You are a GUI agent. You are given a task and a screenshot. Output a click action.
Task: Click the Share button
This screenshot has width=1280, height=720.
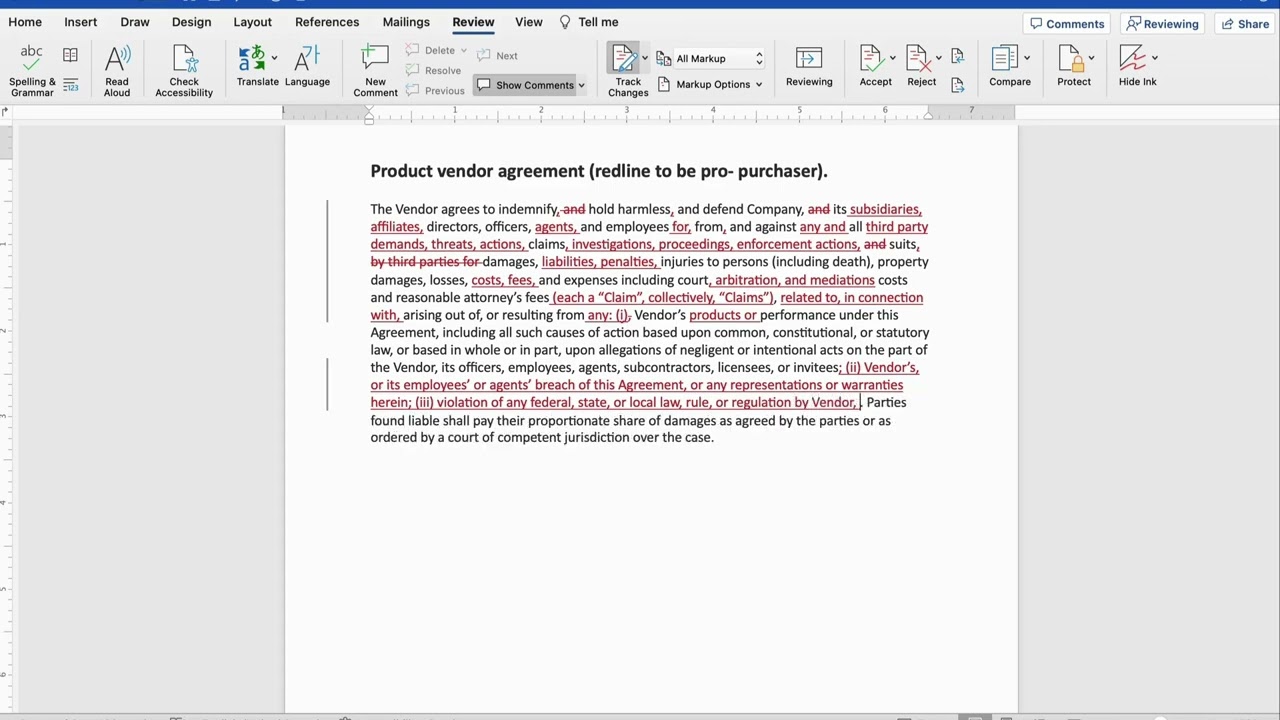pyautogui.click(x=1244, y=24)
